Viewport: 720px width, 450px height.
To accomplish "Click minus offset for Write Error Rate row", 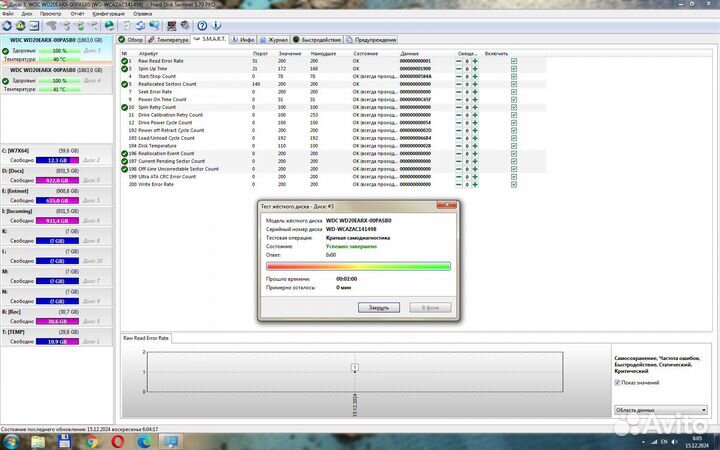I will coord(459,185).
